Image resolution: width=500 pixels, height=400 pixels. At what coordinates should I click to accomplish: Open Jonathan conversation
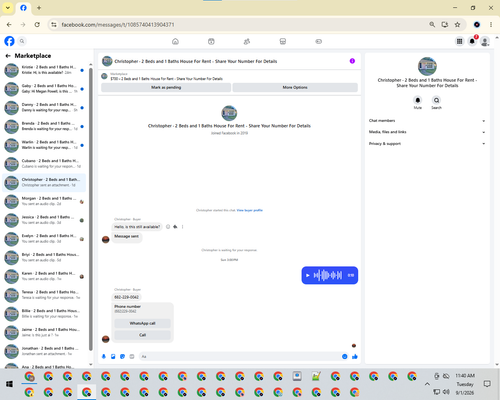pos(44,351)
